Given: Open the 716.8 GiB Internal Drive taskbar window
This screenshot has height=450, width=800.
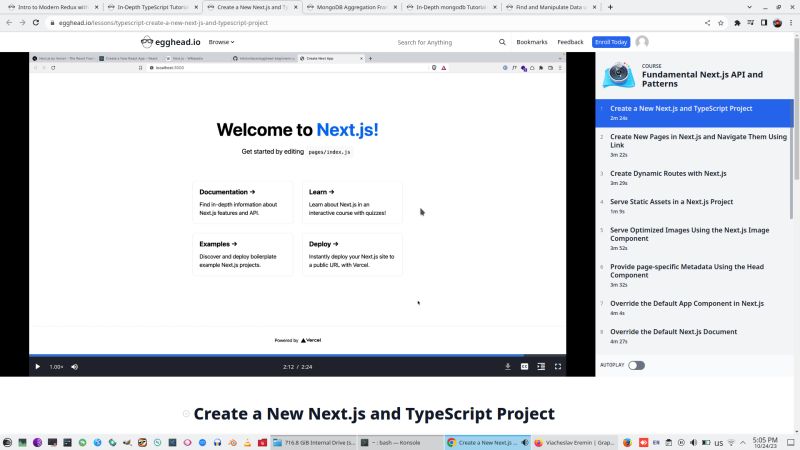Looking at the screenshot, I should [313, 442].
